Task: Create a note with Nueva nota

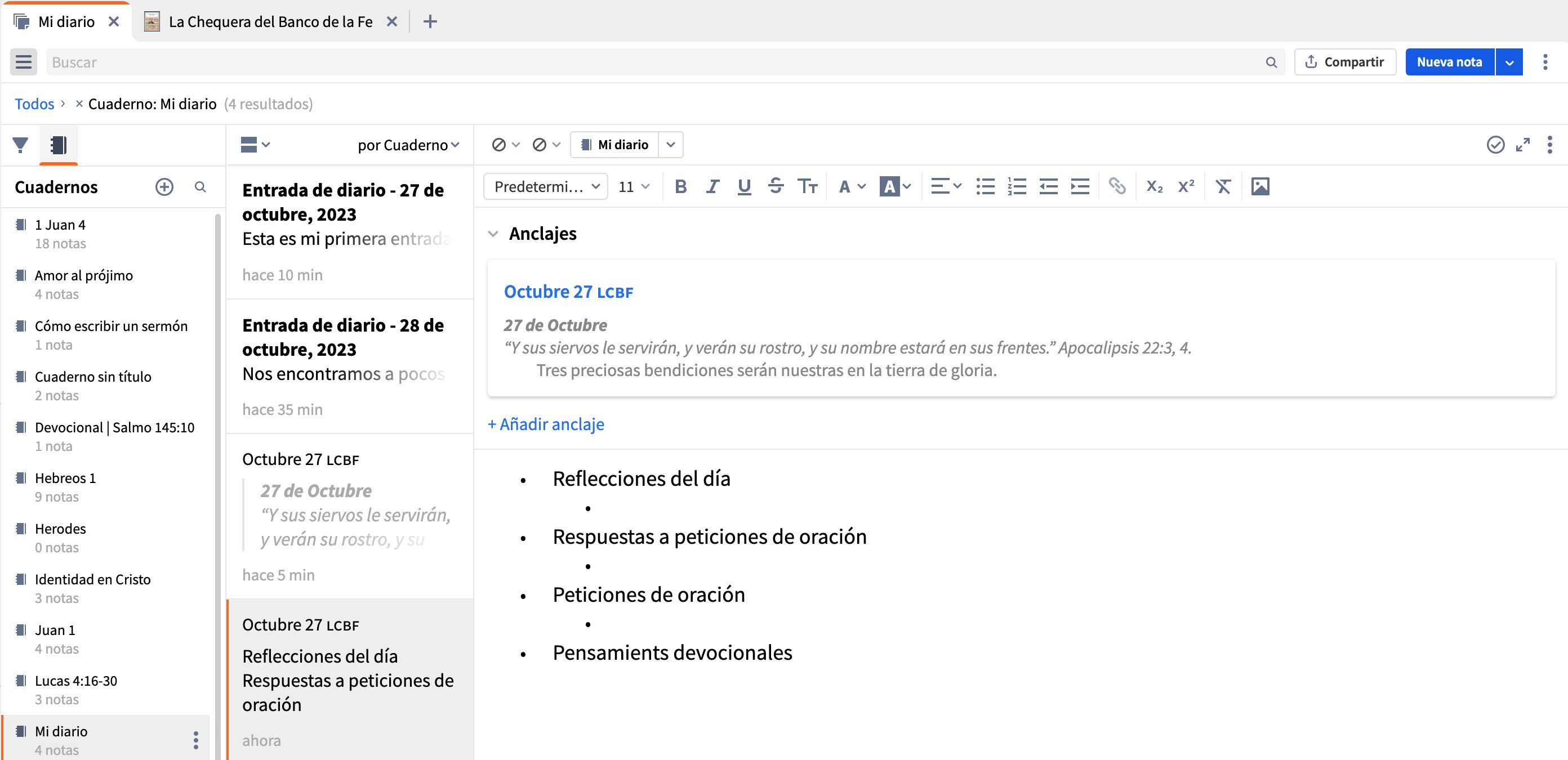Action: coord(1449,62)
